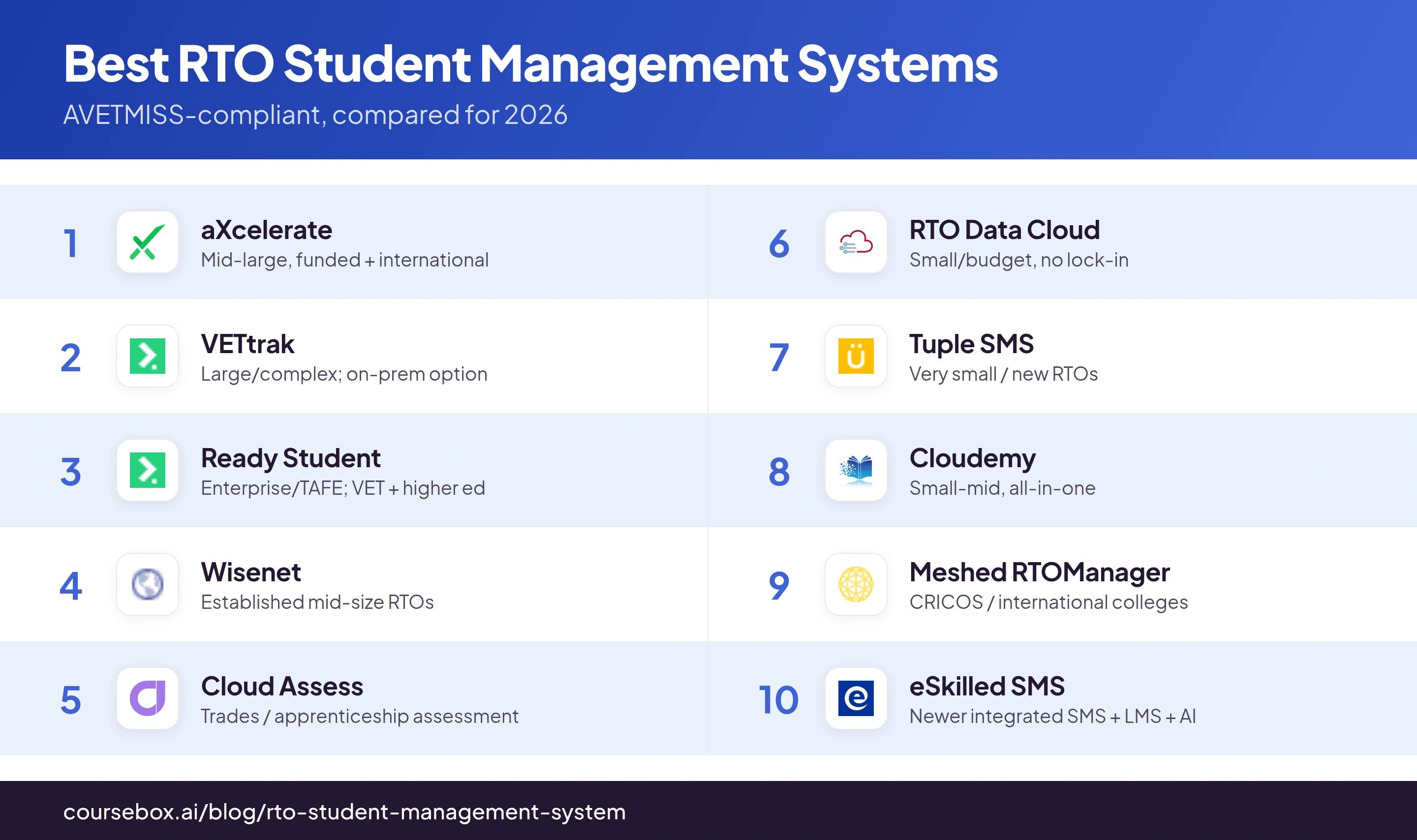Click the rank number 2 beside VETtrak
The width and height of the screenshot is (1417, 840).
(71, 357)
